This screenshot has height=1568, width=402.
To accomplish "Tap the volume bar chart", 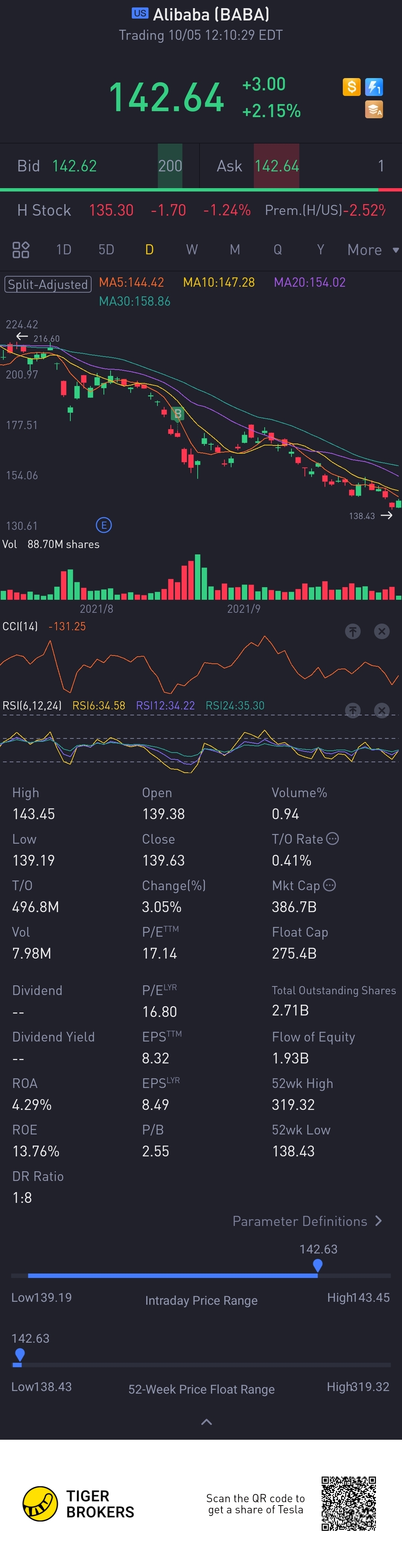I will coord(201,576).
